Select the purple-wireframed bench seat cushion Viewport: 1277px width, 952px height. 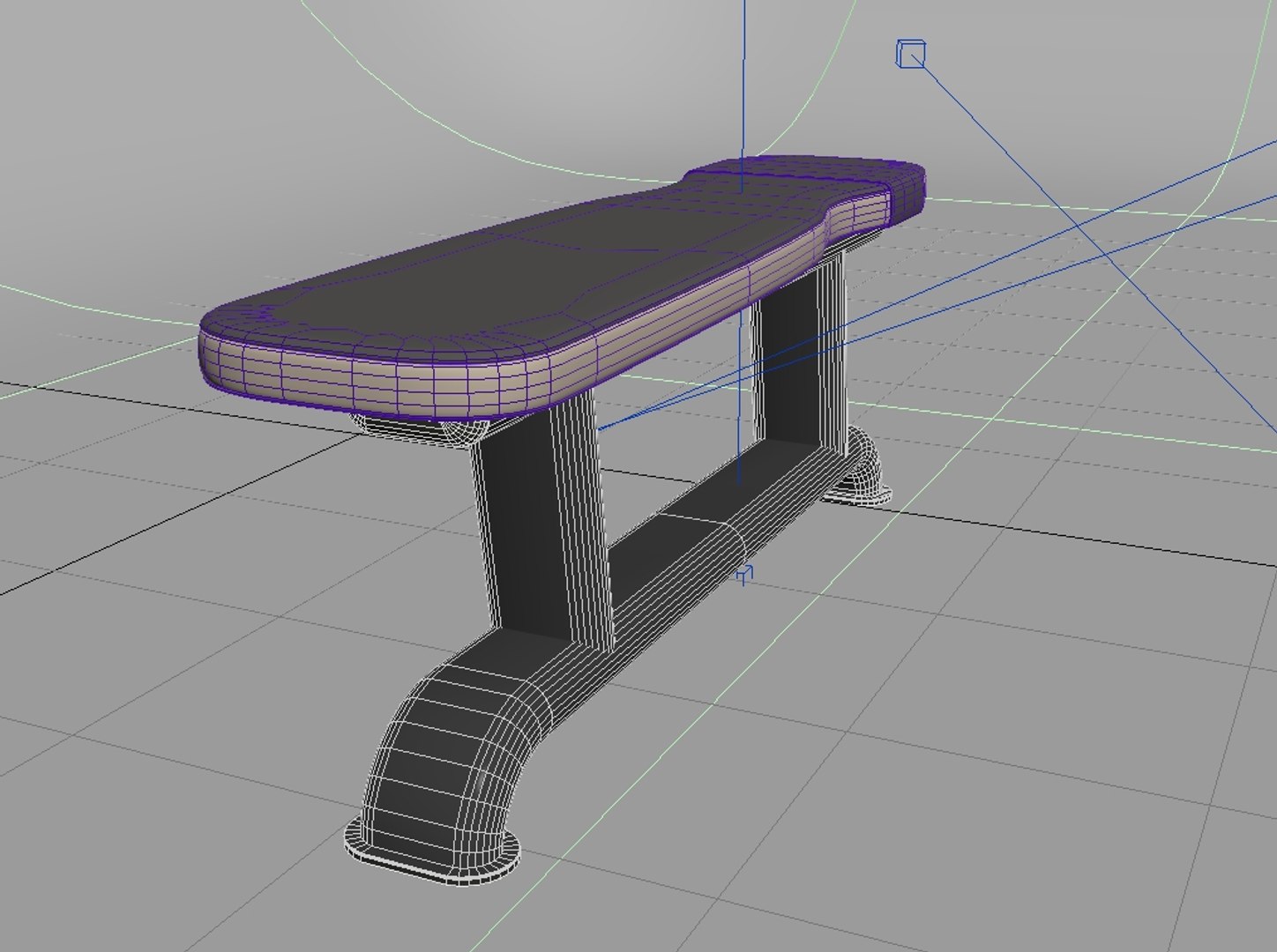click(x=564, y=286)
